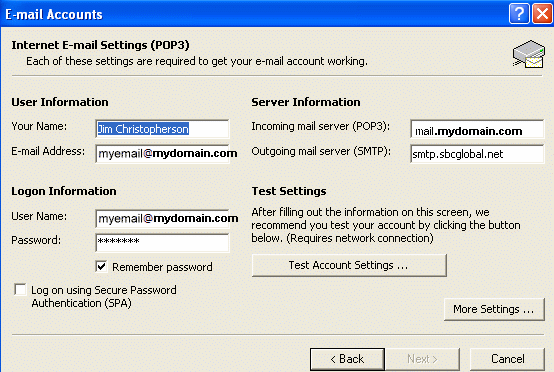
Task: Select the Your Name input field
Action: (163, 129)
